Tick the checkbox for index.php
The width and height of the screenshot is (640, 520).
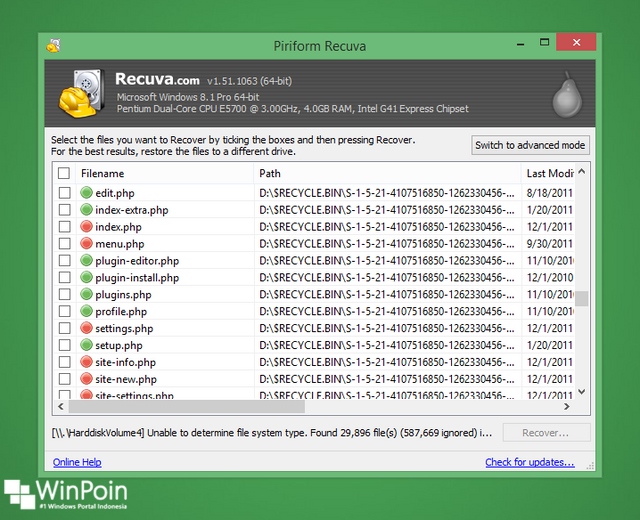[x=64, y=227]
